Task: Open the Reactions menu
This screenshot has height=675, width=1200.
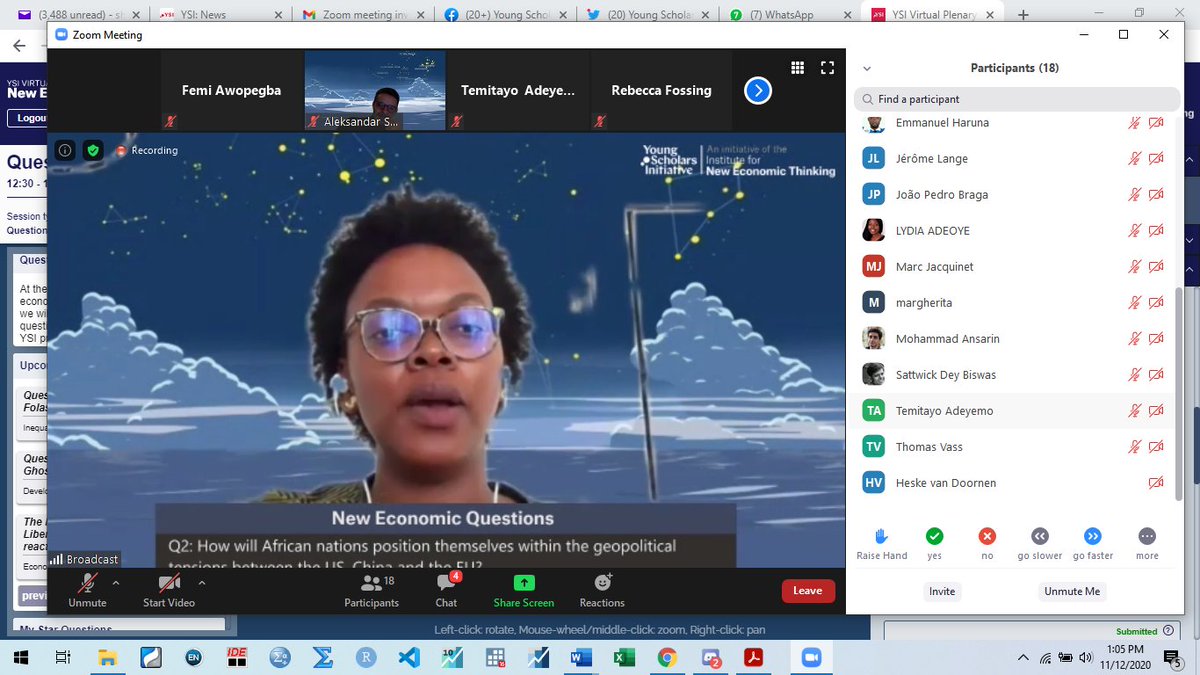Action: pyautogui.click(x=602, y=591)
